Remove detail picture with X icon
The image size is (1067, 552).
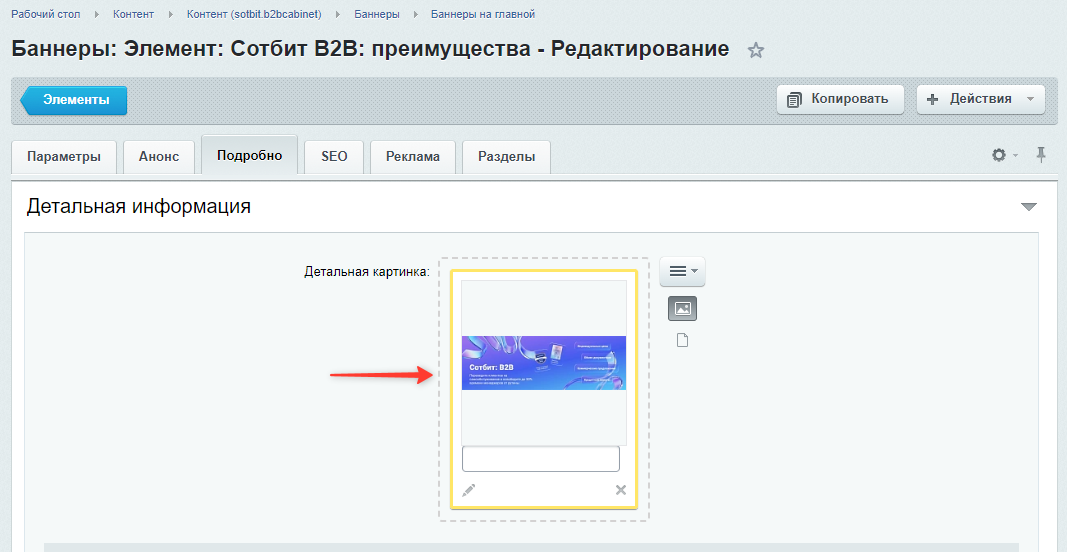tap(621, 490)
